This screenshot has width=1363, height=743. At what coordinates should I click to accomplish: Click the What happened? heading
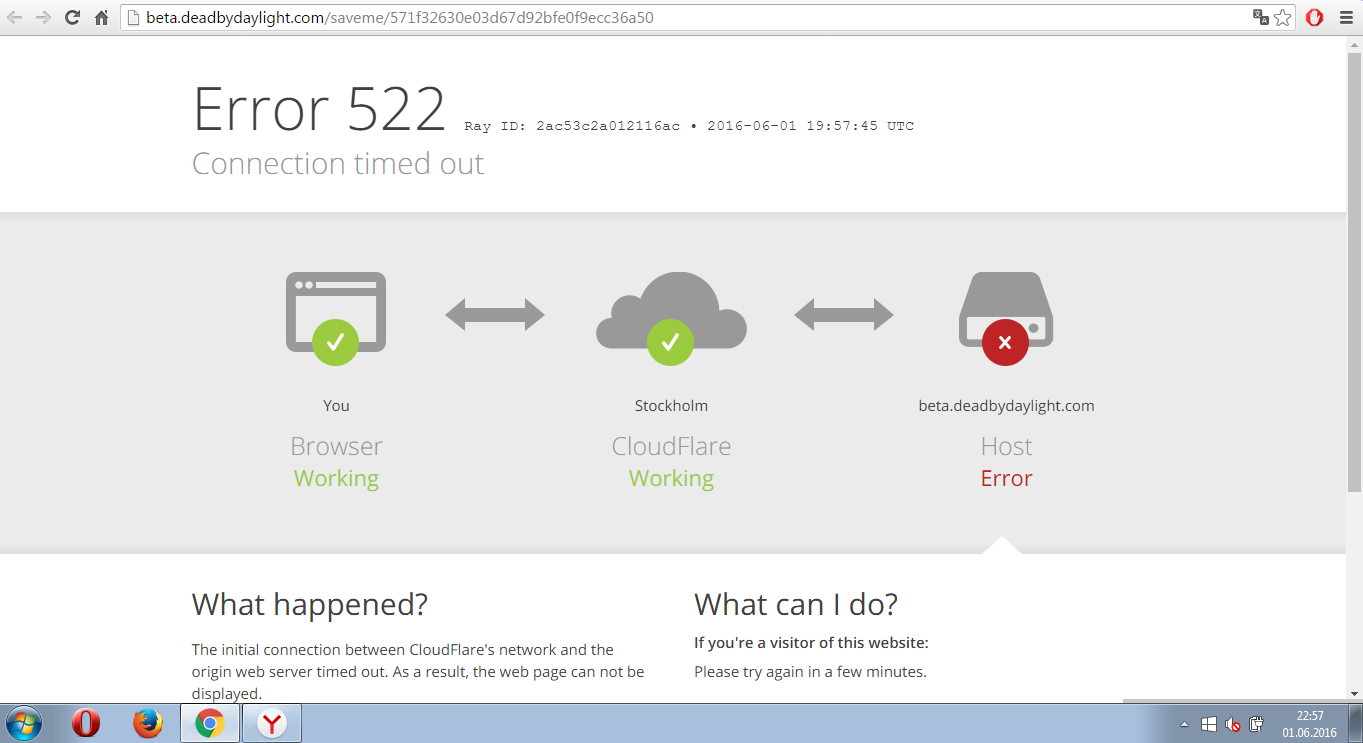[x=310, y=604]
